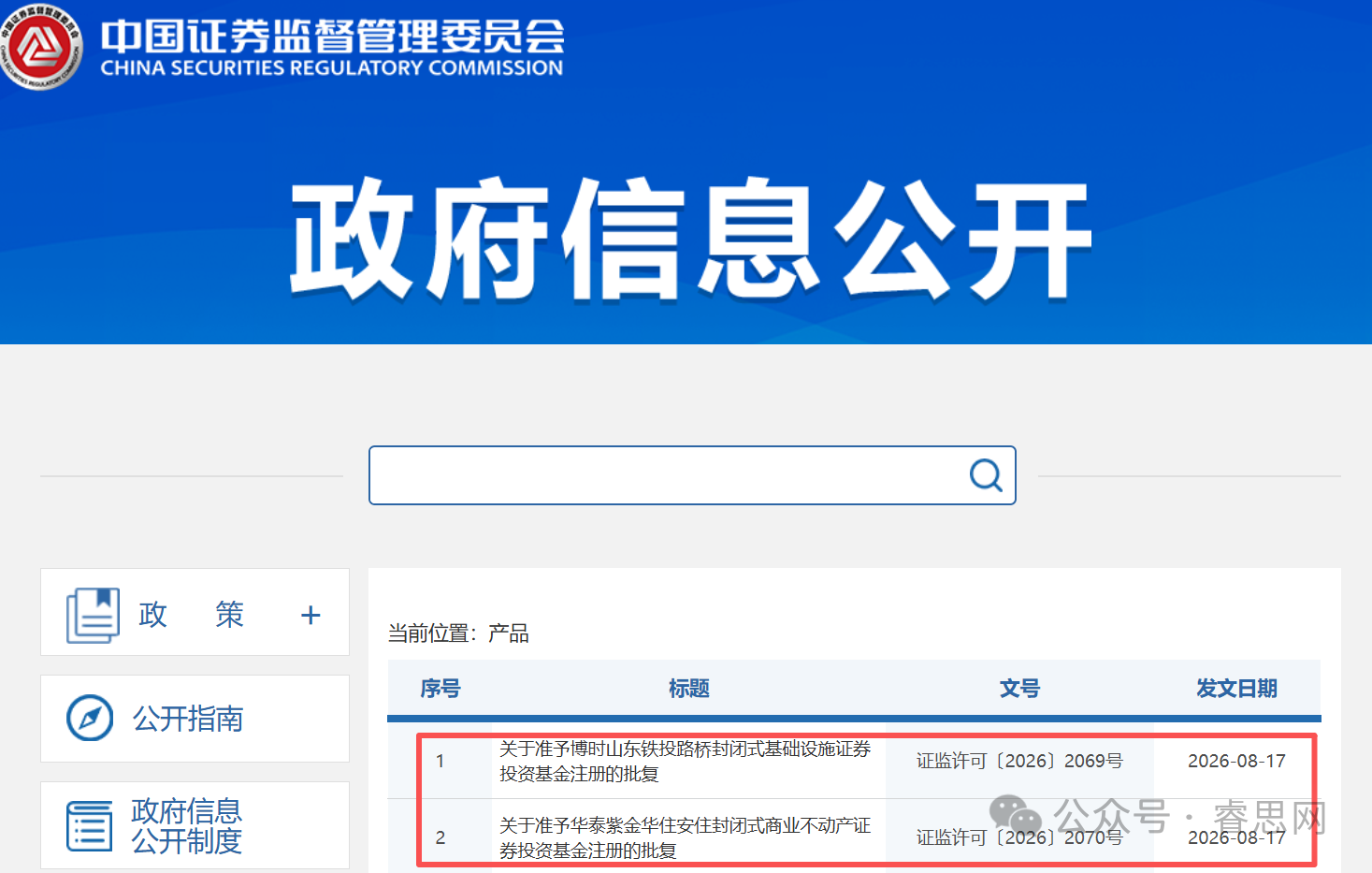Click document number 证监许可〔2026〕2069号
The image size is (1372, 873).
1019,761
